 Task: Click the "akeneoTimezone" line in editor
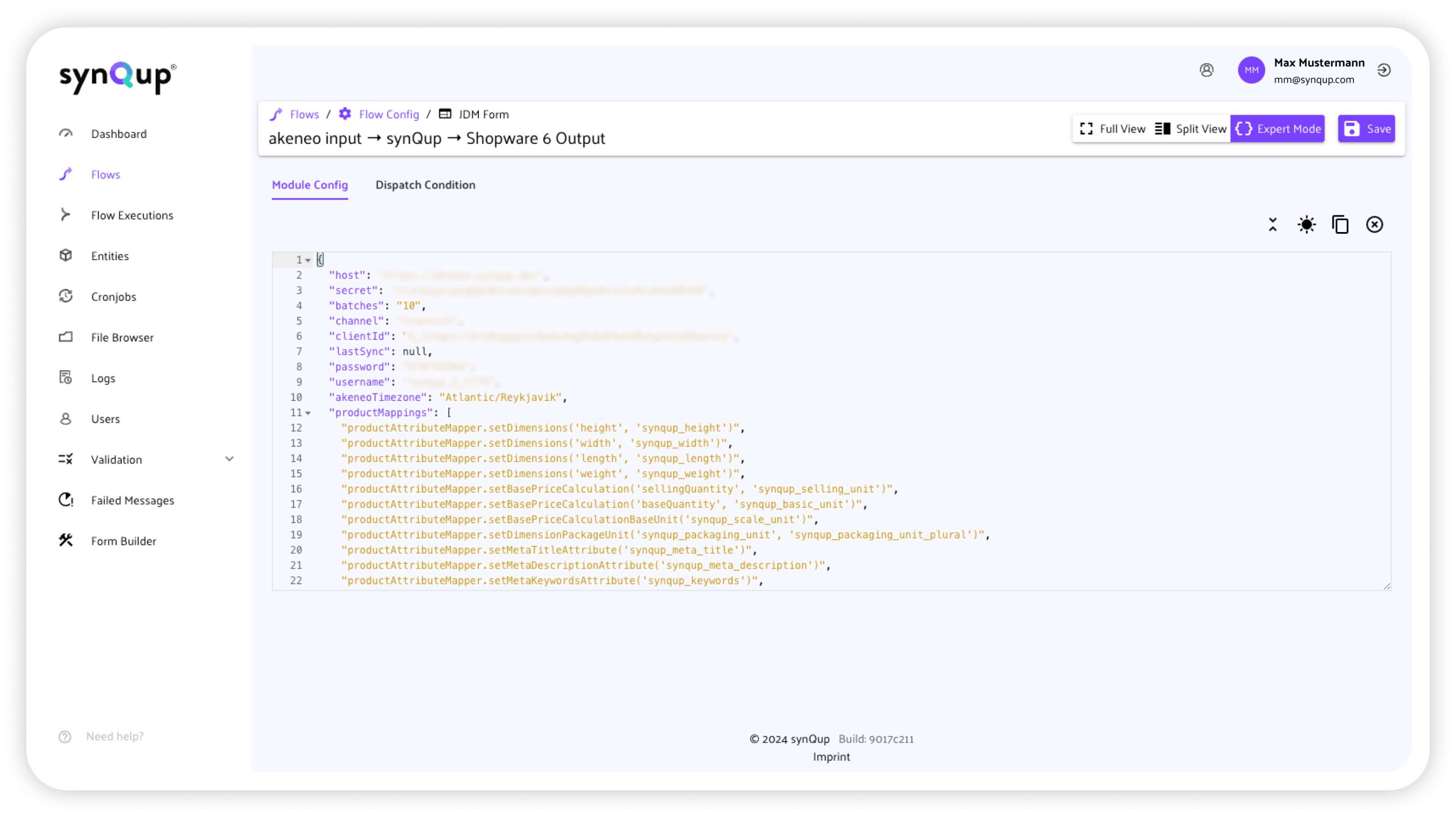click(x=448, y=397)
